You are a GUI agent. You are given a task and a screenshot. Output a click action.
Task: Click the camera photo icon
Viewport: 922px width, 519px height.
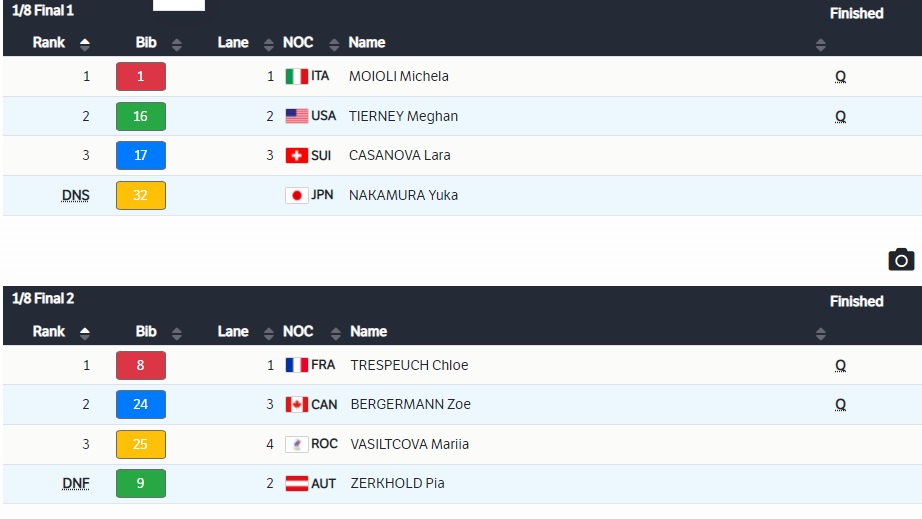pyautogui.click(x=901, y=260)
